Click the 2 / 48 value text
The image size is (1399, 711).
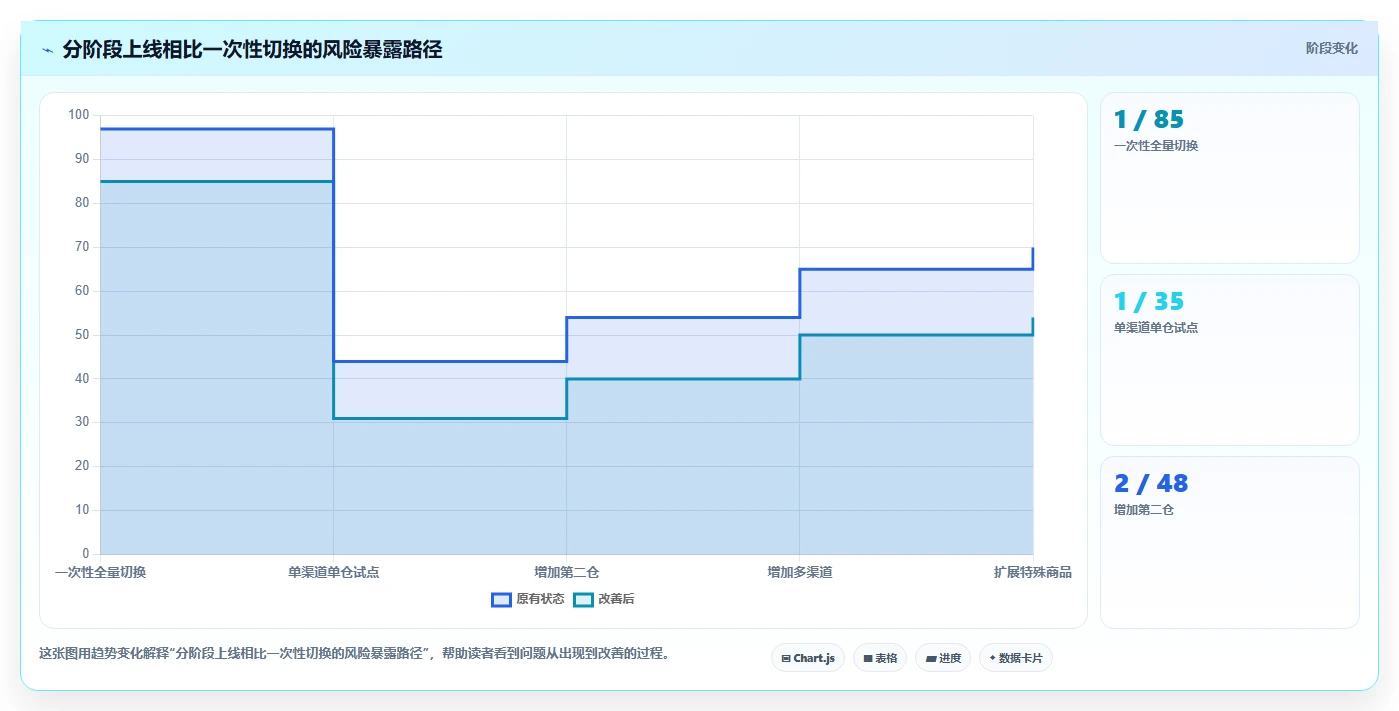coord(1151,483)
